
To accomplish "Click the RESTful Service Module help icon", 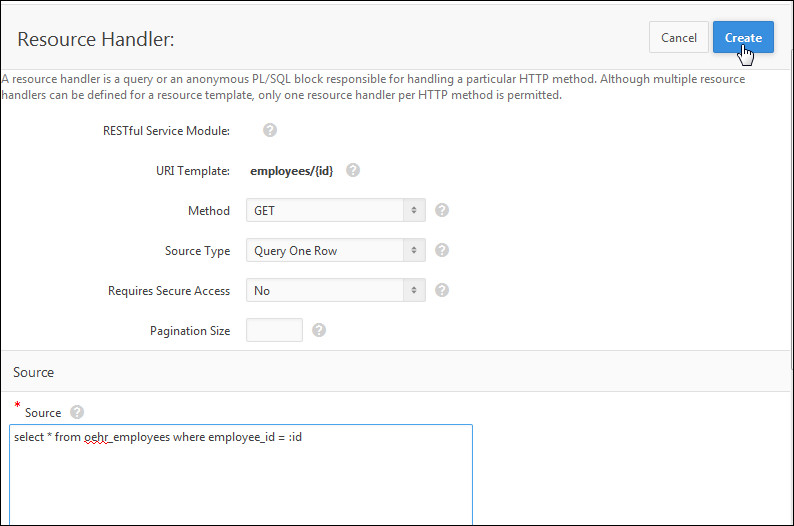I will pyautogui.click(x=270, y=130).
